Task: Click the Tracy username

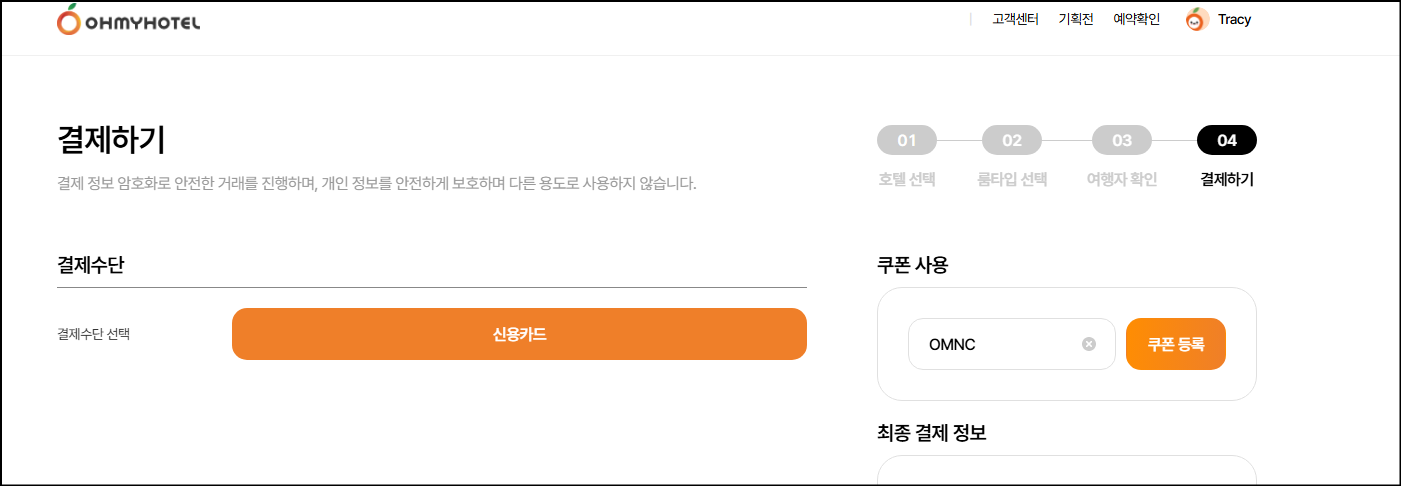Action: pyautogui.click(x=1235, y=20)
